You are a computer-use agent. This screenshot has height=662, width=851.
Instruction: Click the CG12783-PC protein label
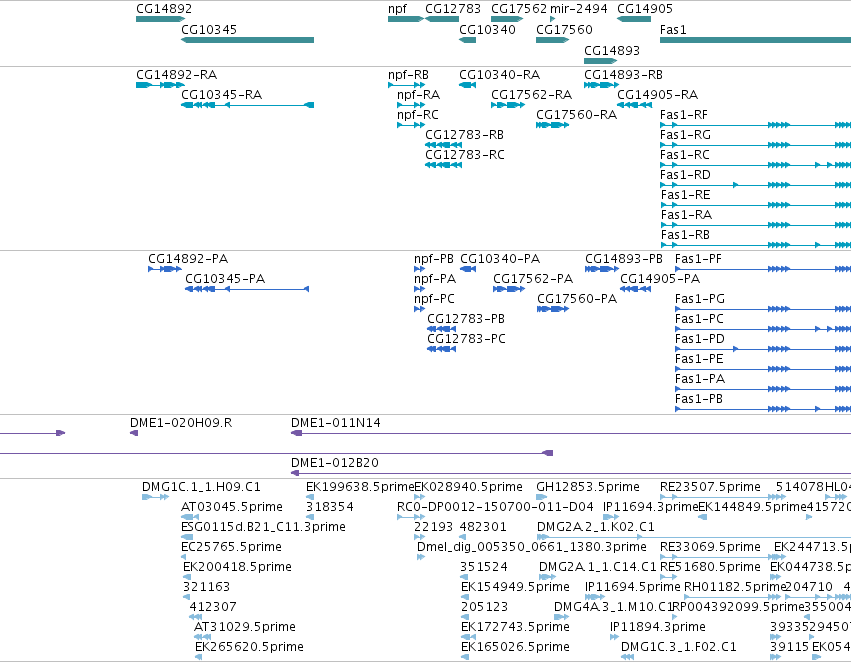pyautogui.click(x=466, y=339)
